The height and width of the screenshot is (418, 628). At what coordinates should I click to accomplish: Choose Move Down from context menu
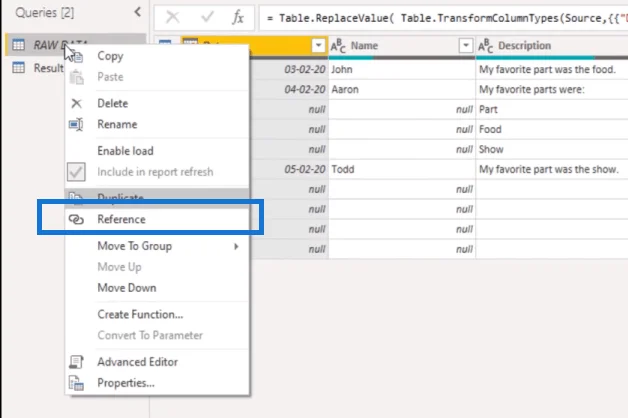click(x=127, y=288)
